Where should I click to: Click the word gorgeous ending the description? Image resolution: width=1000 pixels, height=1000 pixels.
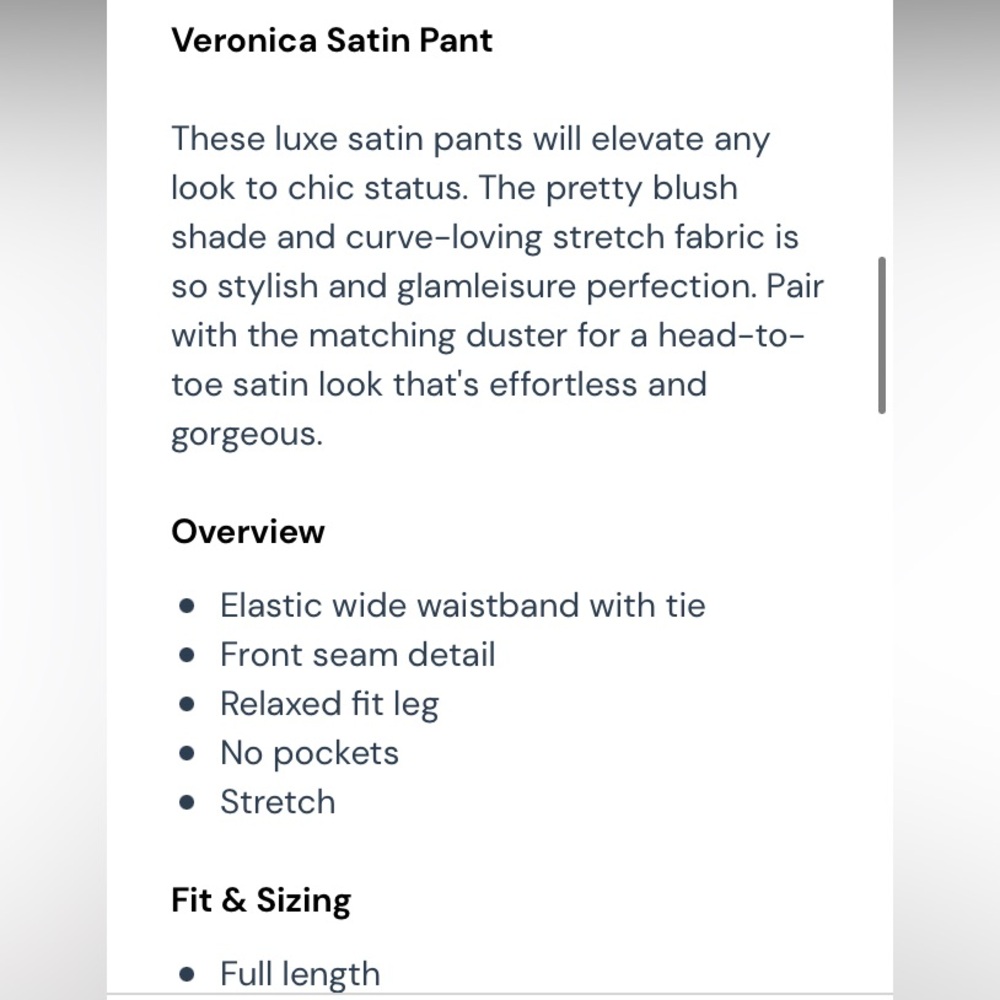pyautogui.click(x=247, y=435)
